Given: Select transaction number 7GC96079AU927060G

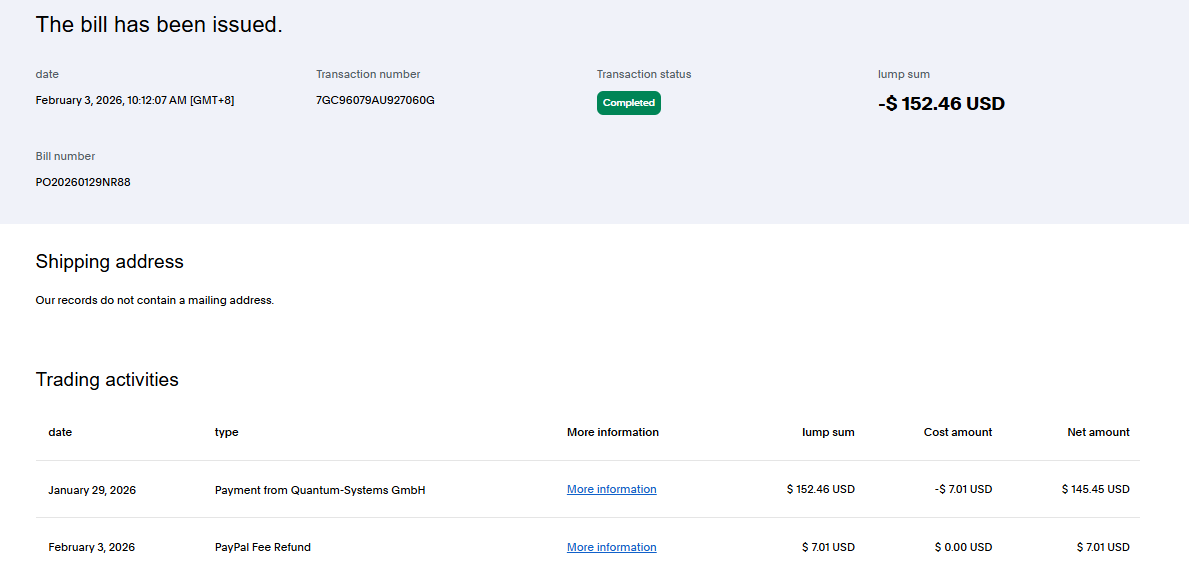Looking at the screenshot, I should tap(375, 100).
